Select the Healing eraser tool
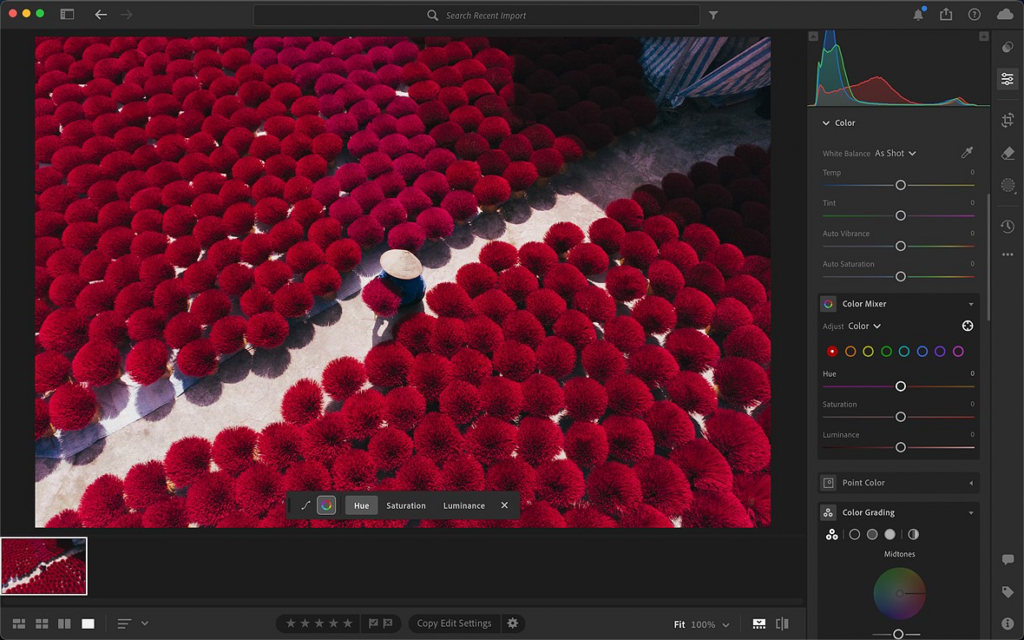 tap(1007, 153)
